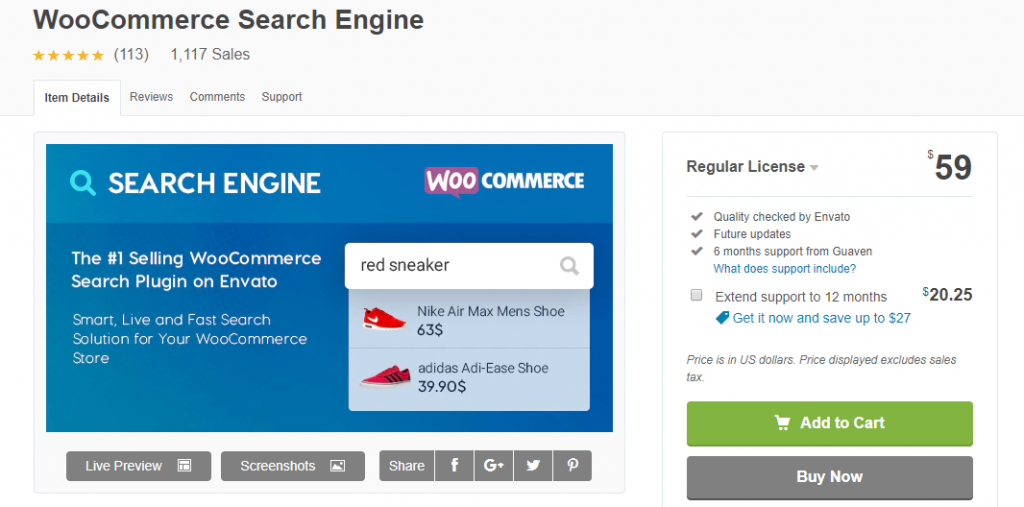The height and width of the screenshot is (507, 1024).
Task: Share the item on Pinterest
Action: click(x=572, y=466)
